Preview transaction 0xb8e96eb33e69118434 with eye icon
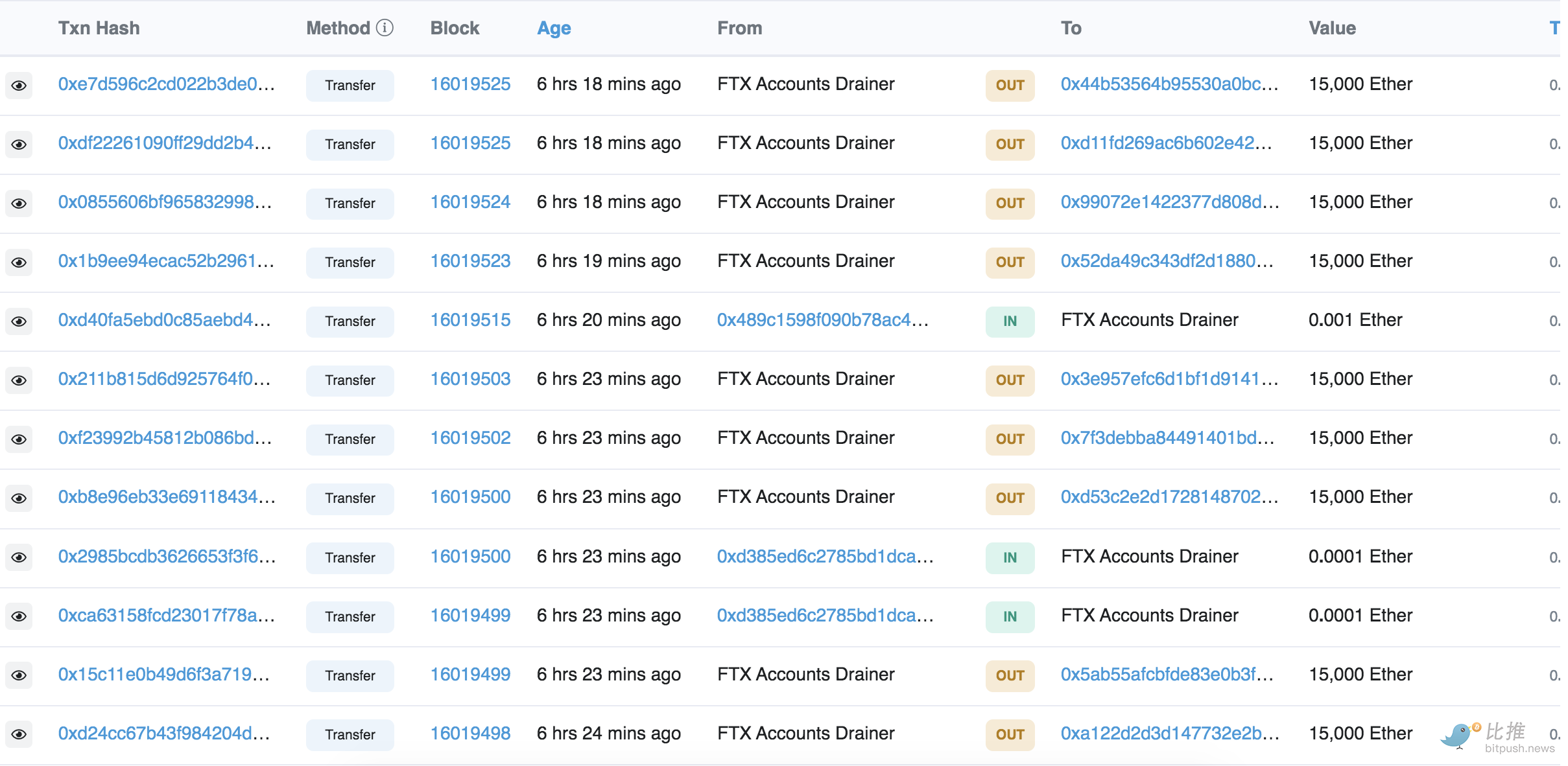1568x766 pixels. click(19, 498)
